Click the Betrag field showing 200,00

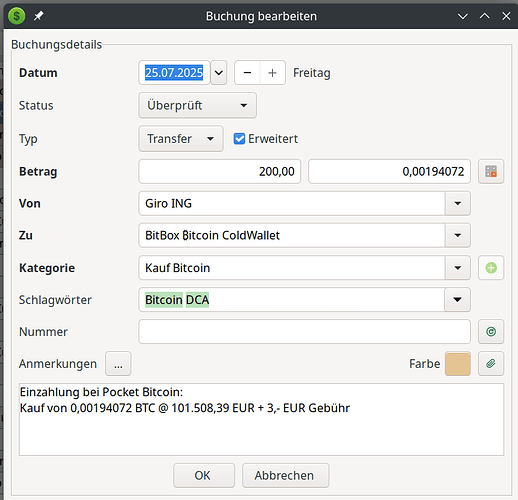[220, 171]
